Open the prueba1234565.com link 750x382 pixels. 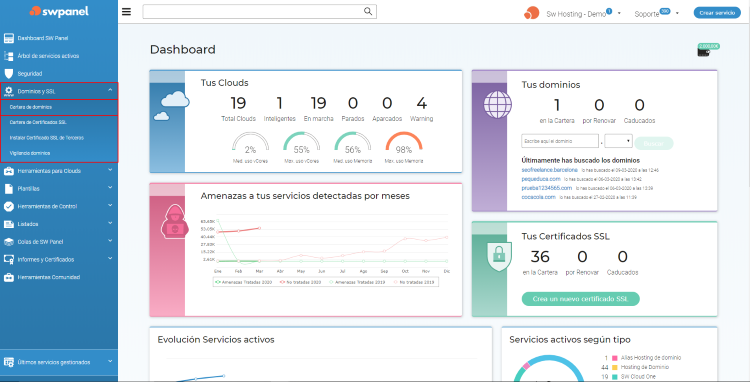pyautogui.click(x=546, y=188)
